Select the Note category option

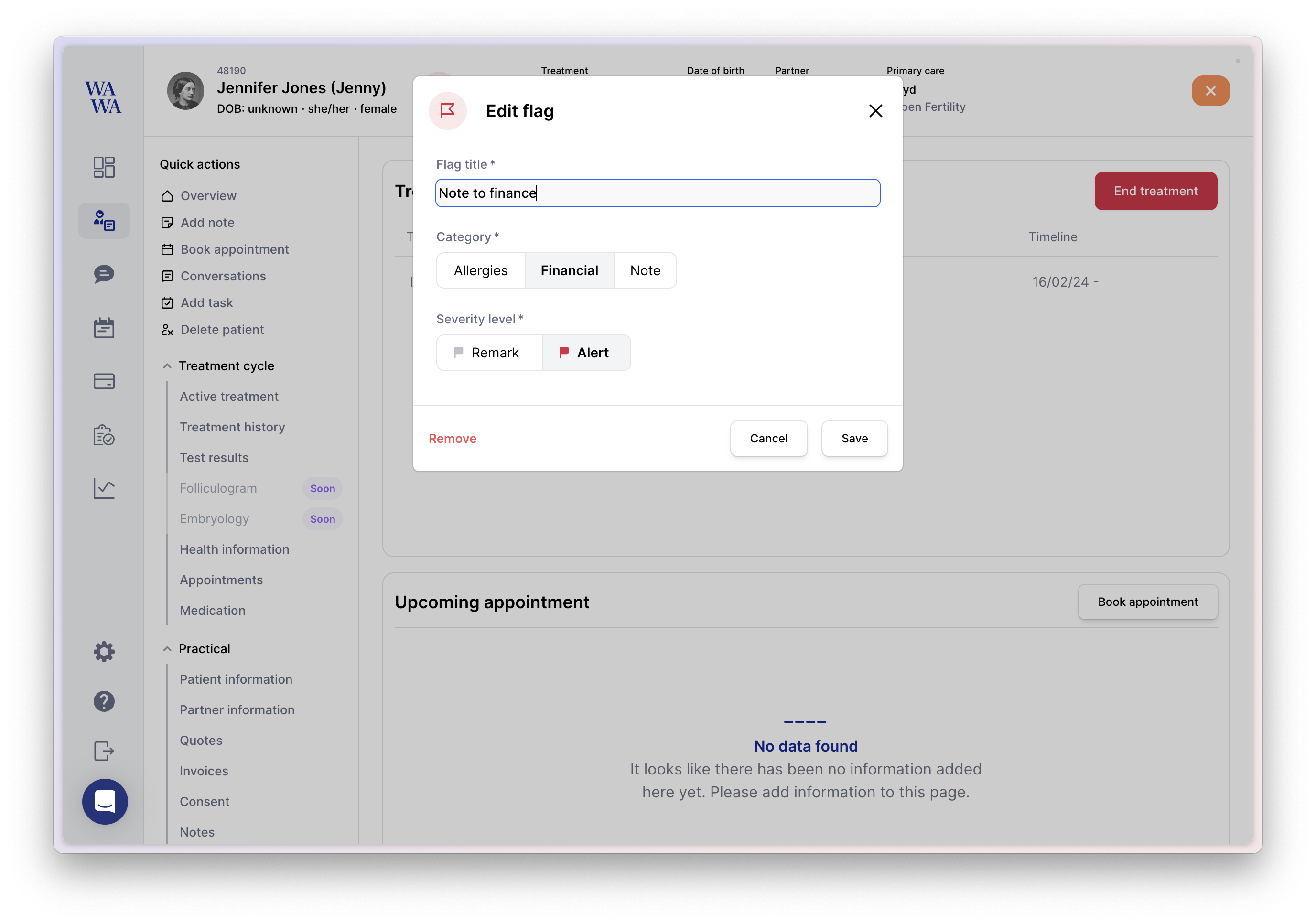[x=645, y=270]
